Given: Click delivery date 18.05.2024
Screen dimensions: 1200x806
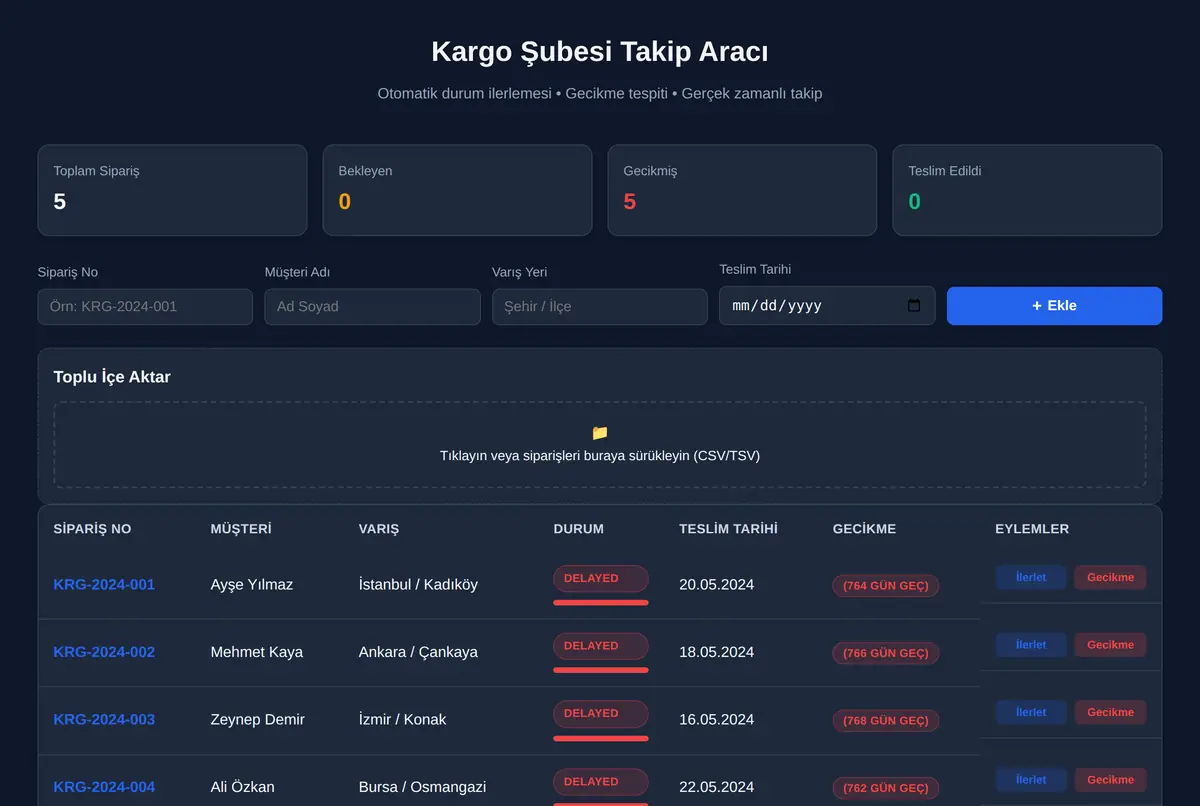Looking at the screenshot, I should coord(716,652).
